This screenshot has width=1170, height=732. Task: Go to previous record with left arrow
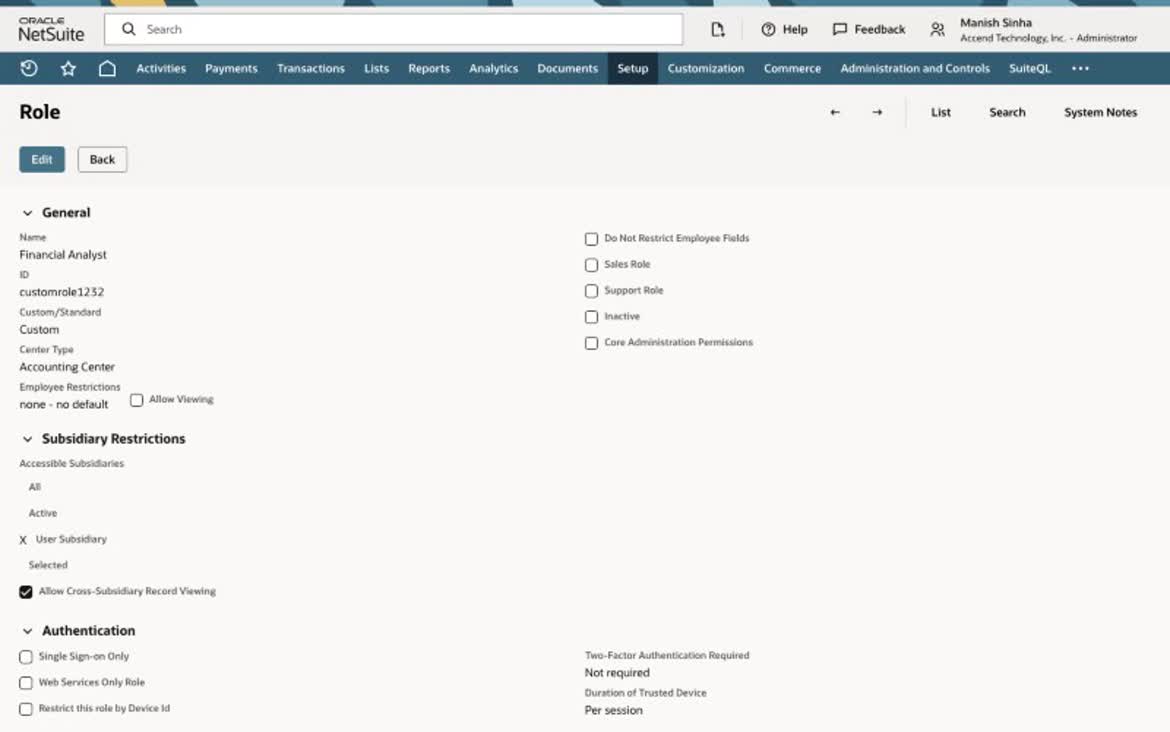(835, 112)
